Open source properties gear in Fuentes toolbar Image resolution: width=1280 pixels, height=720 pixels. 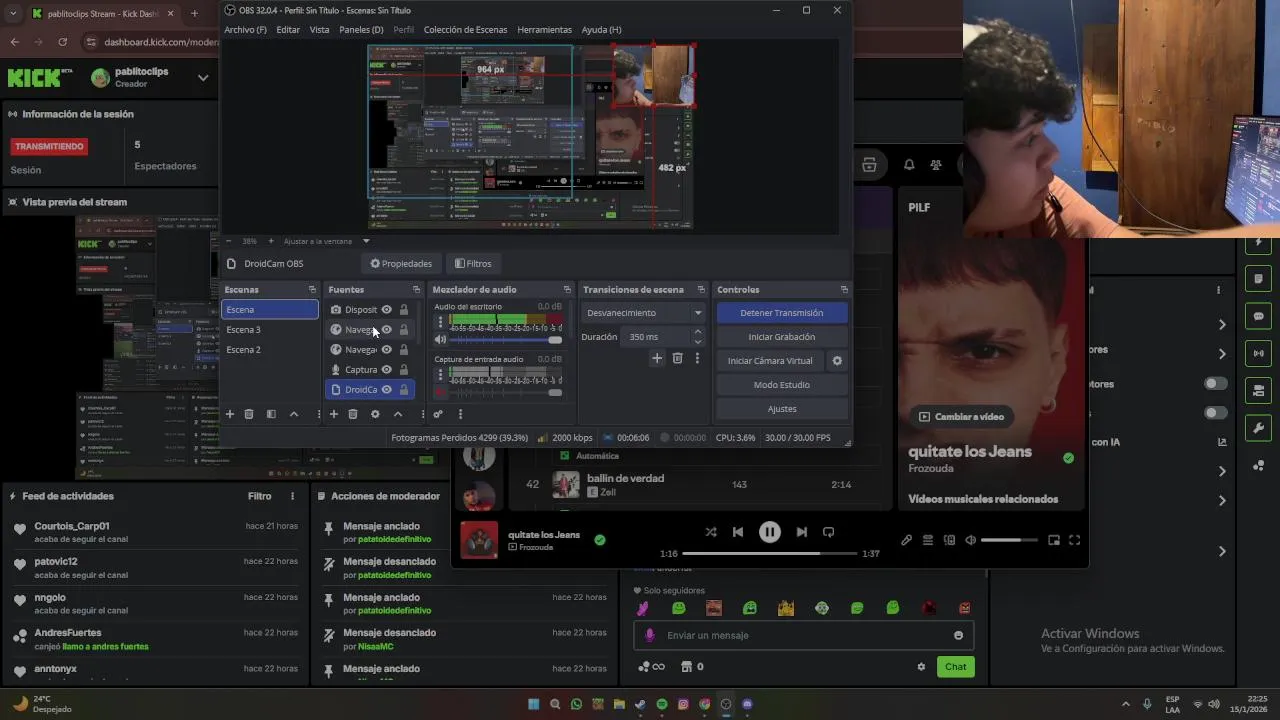tap(375, 414)
